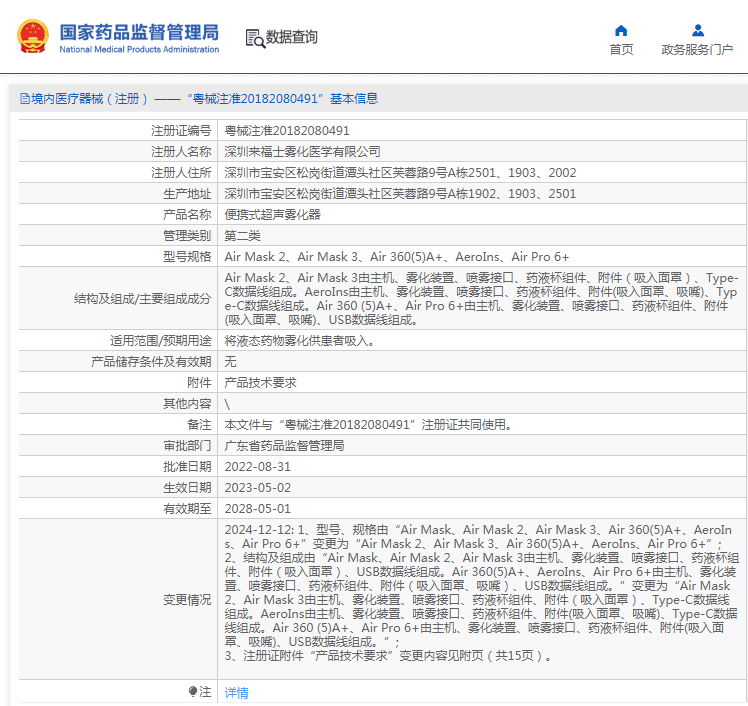Go to 首页 home icon
The height and width of the screenshot is (706, 748).
tap(621, 31)
